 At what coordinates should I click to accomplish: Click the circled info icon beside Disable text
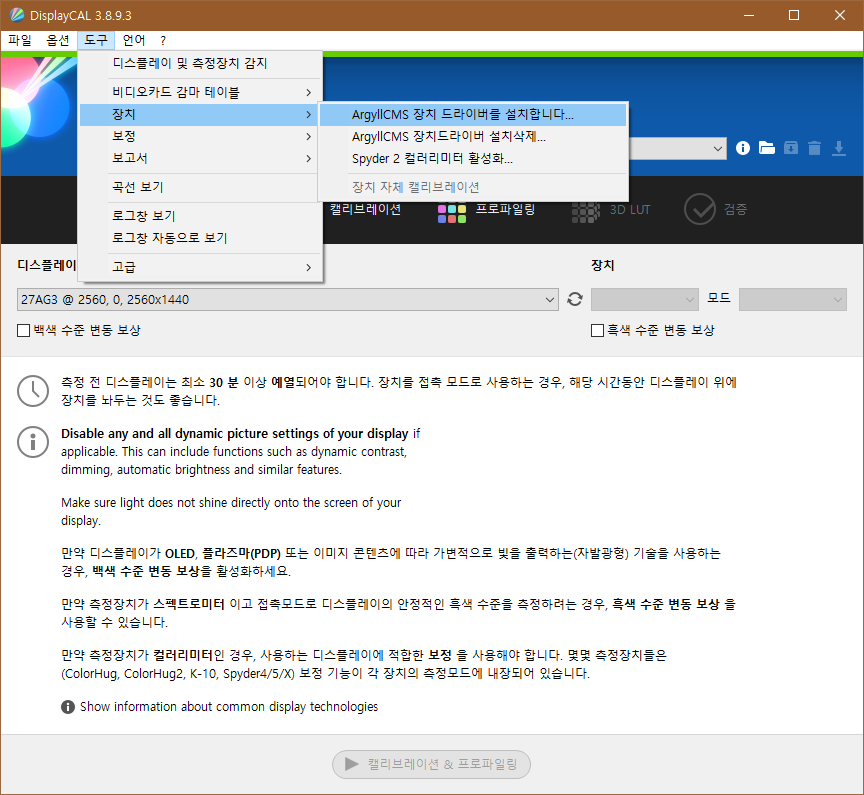pyautogui.click(x=33, y=442)
